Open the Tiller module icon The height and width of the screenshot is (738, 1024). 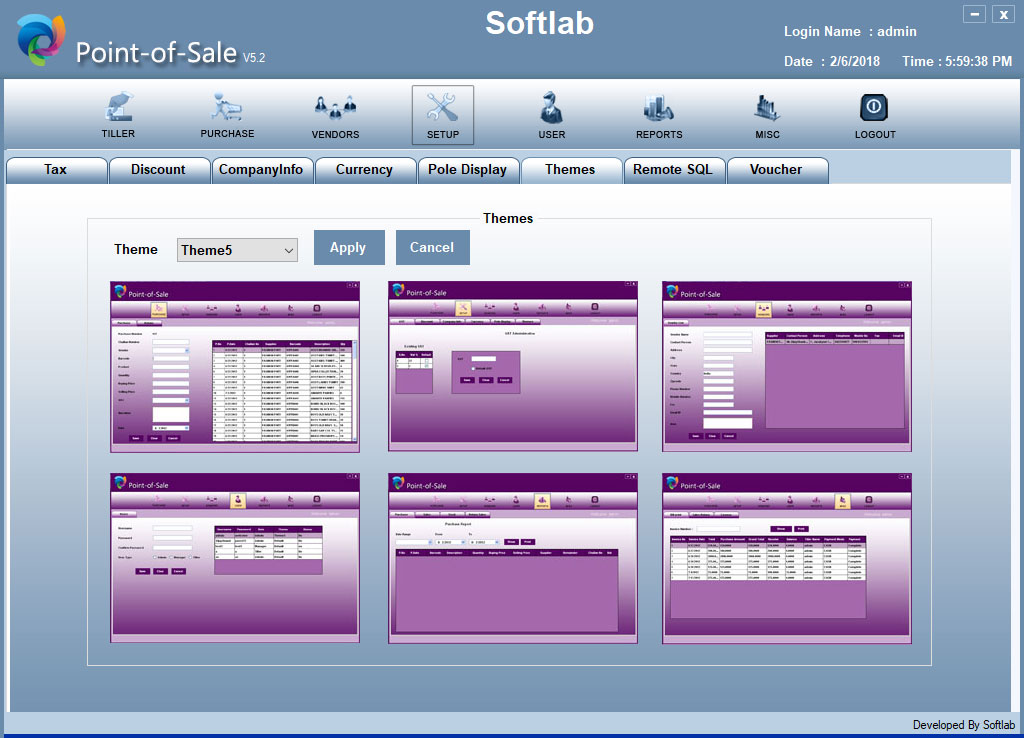pos(118,108)
